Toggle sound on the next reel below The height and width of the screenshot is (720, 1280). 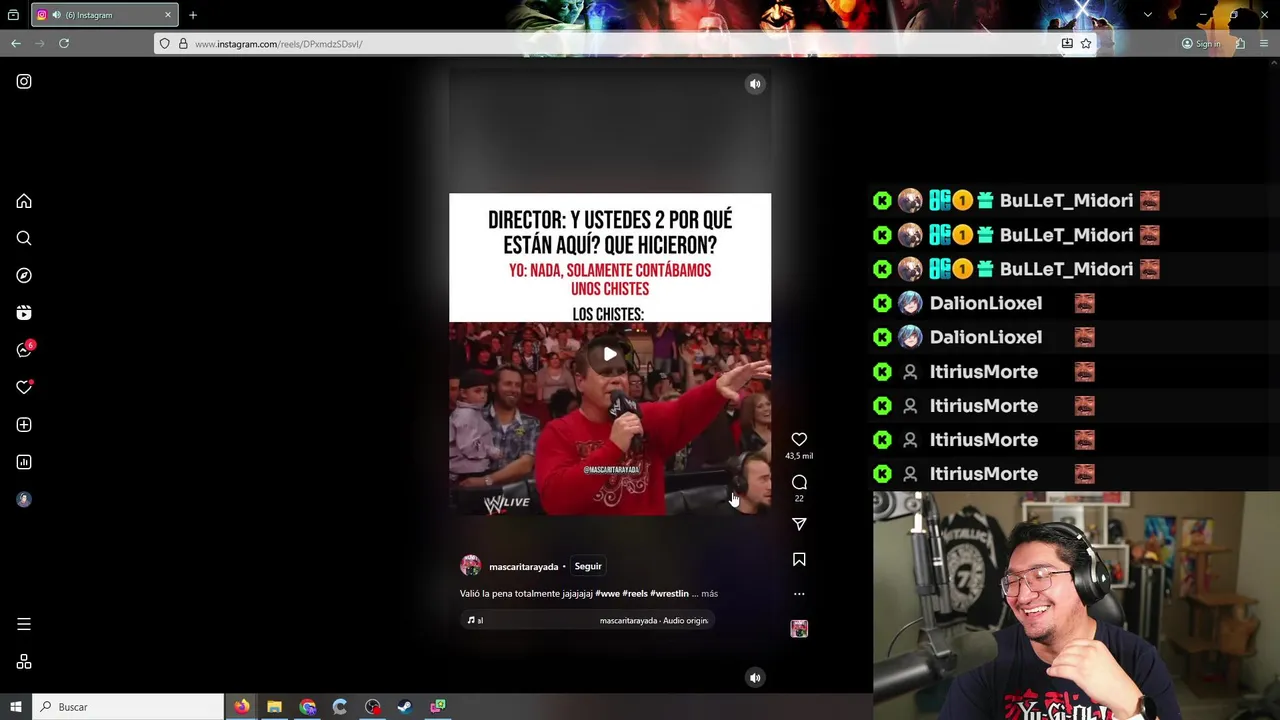coord(755,678)
